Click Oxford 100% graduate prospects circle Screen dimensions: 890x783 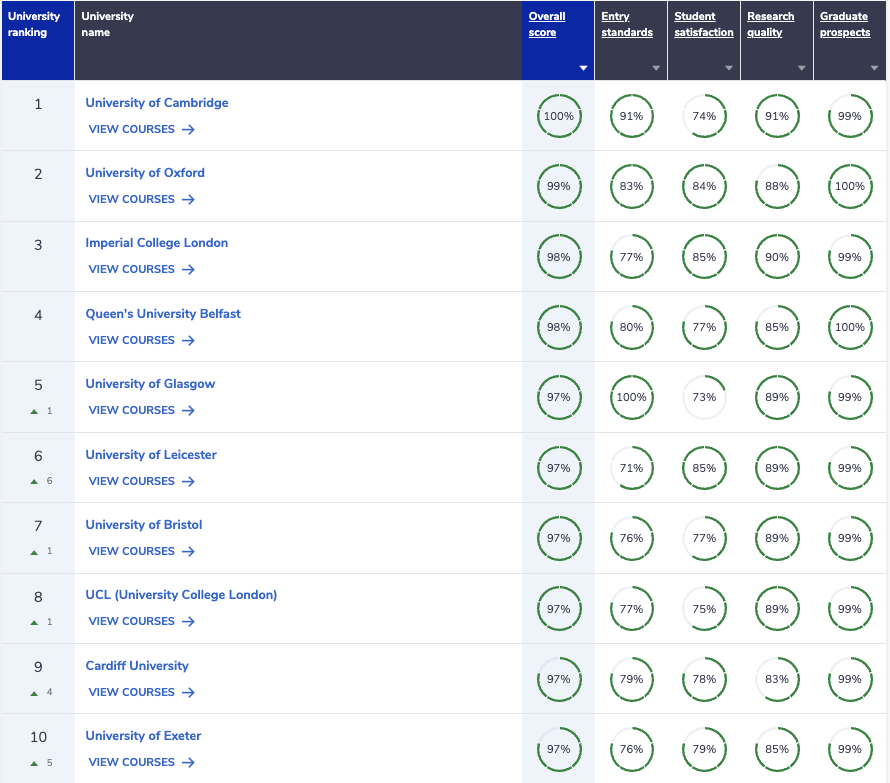(x=850, y=186)
